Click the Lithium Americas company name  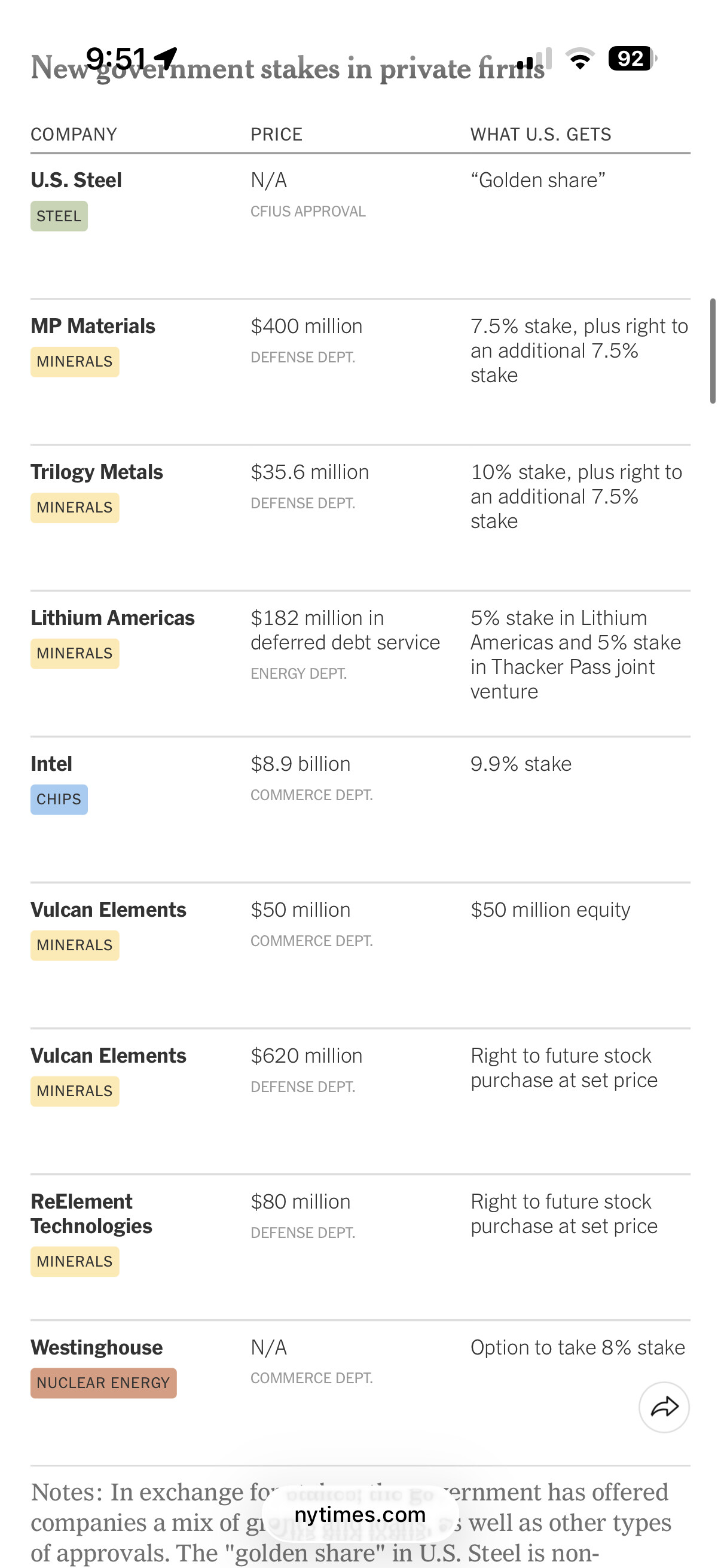pos(112,618)
